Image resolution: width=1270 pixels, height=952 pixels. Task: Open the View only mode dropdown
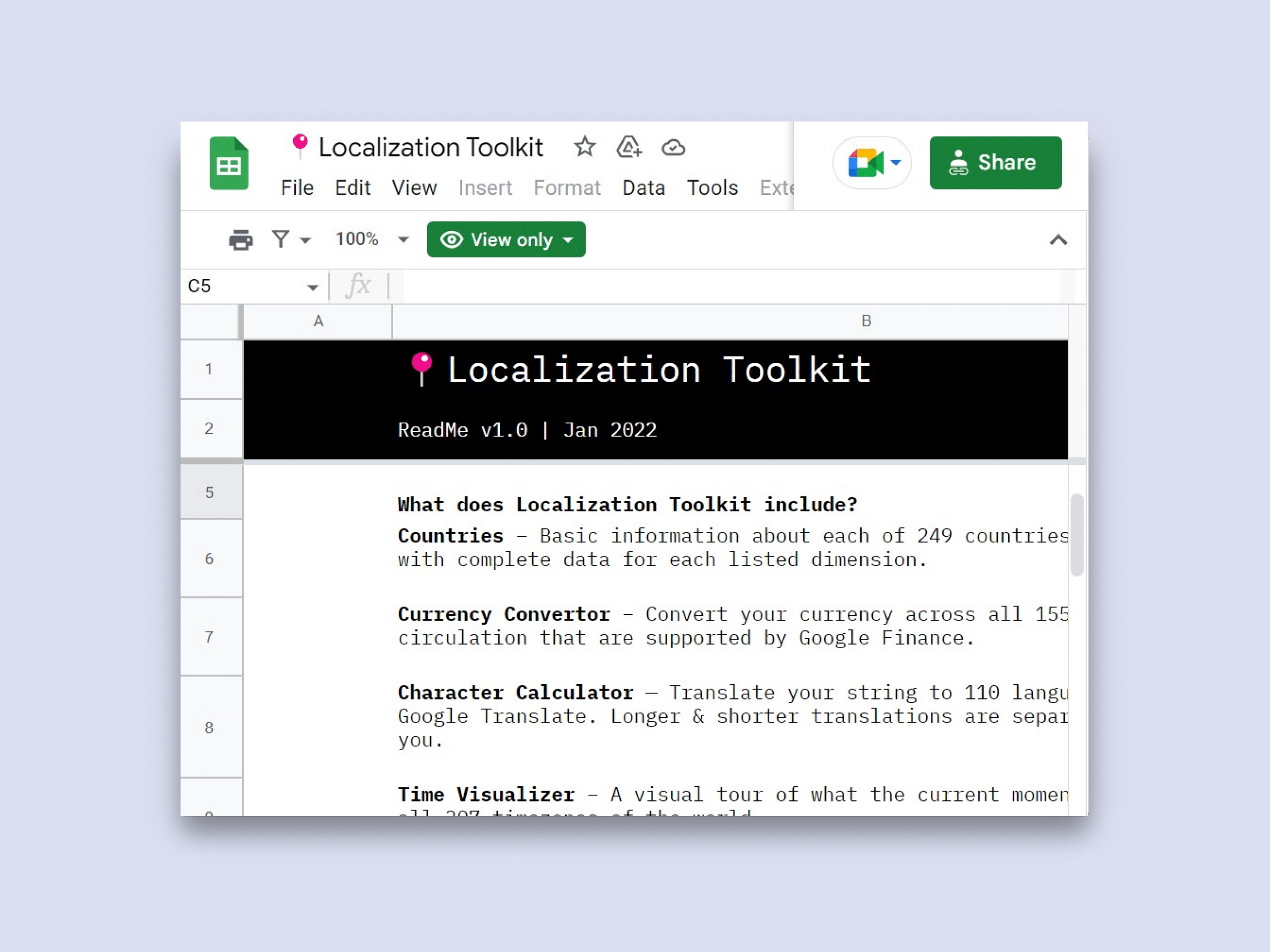pos(506,239)
